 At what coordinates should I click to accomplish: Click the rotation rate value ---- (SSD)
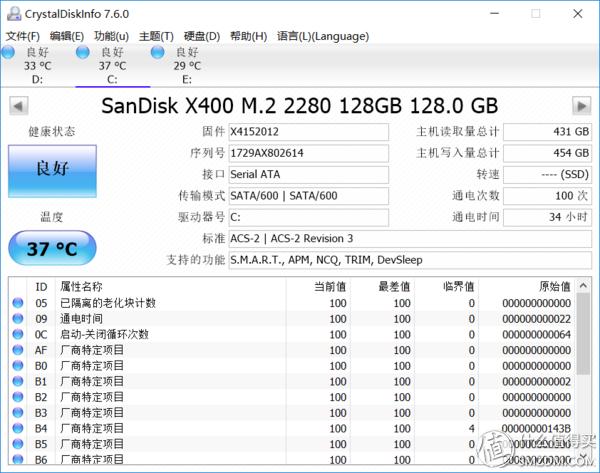click(x=547, y=175)
